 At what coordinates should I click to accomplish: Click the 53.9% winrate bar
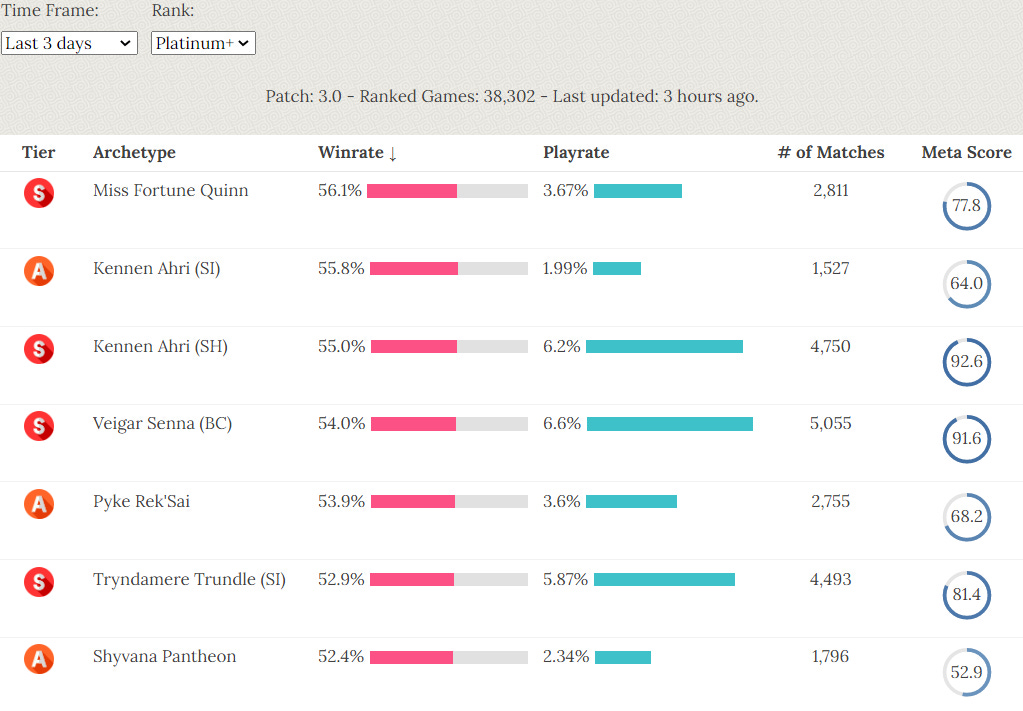click(x=450, y=502)
